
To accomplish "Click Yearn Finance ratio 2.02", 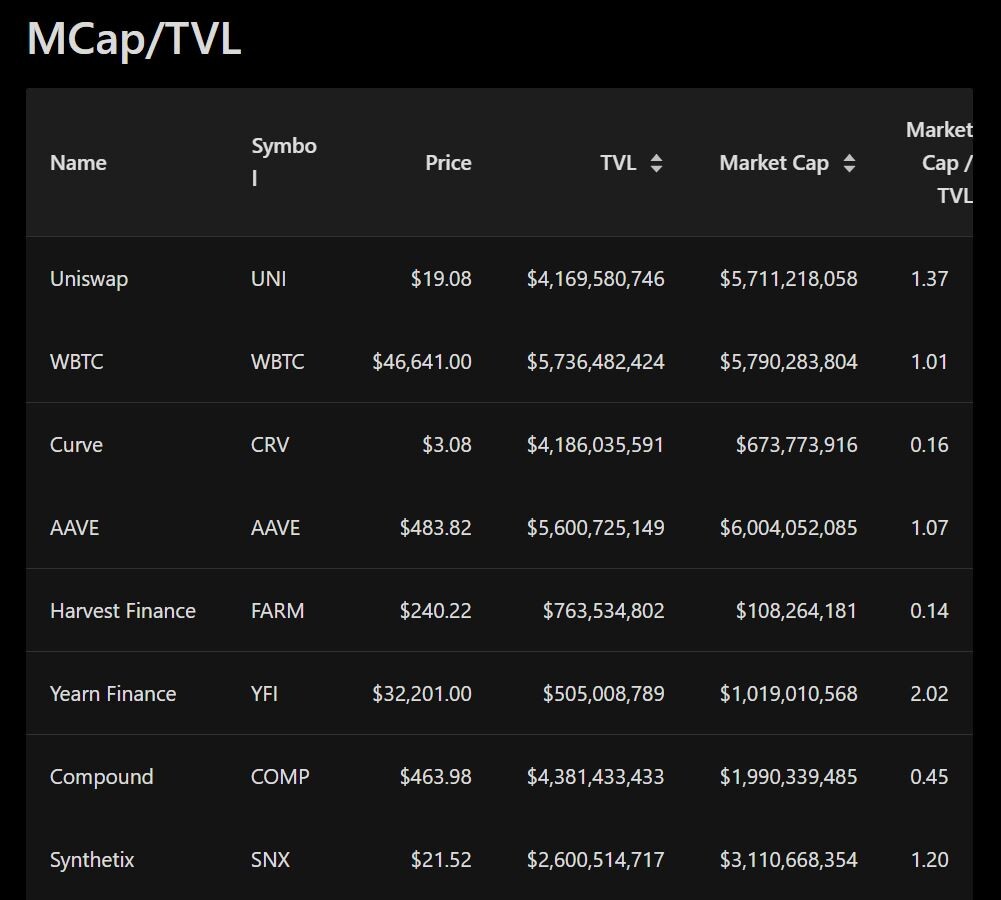I will pos(930,693).
